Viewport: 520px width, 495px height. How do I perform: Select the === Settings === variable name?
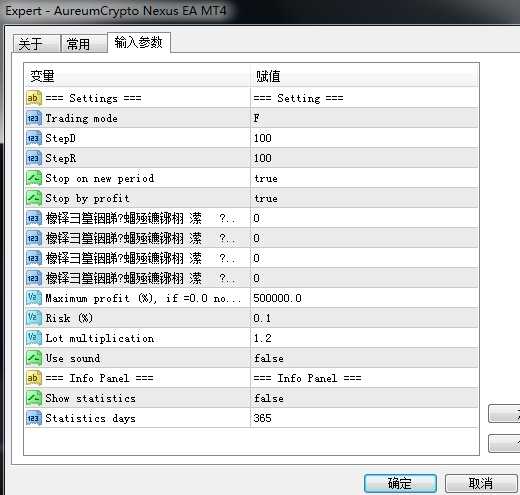tap(93, 98)
